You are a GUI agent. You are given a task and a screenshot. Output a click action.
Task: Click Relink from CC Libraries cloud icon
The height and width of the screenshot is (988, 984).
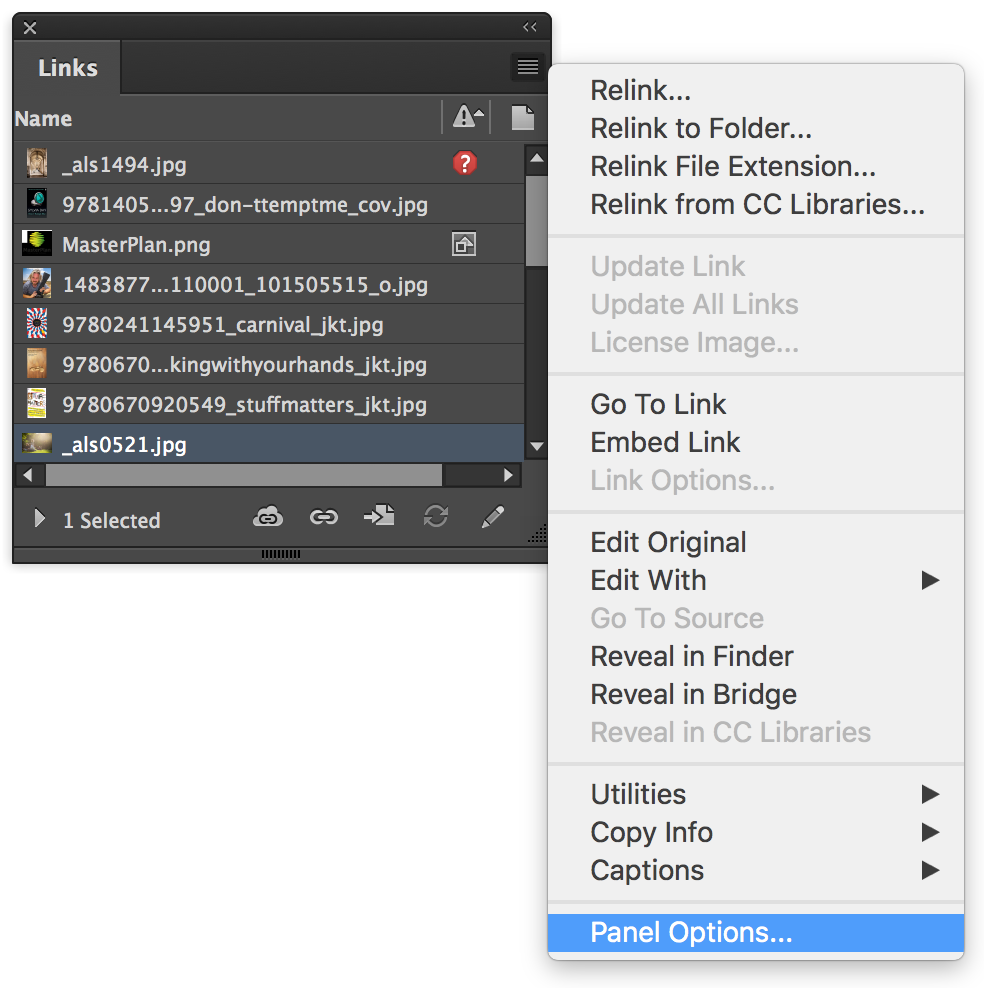(x=268, y=517)
